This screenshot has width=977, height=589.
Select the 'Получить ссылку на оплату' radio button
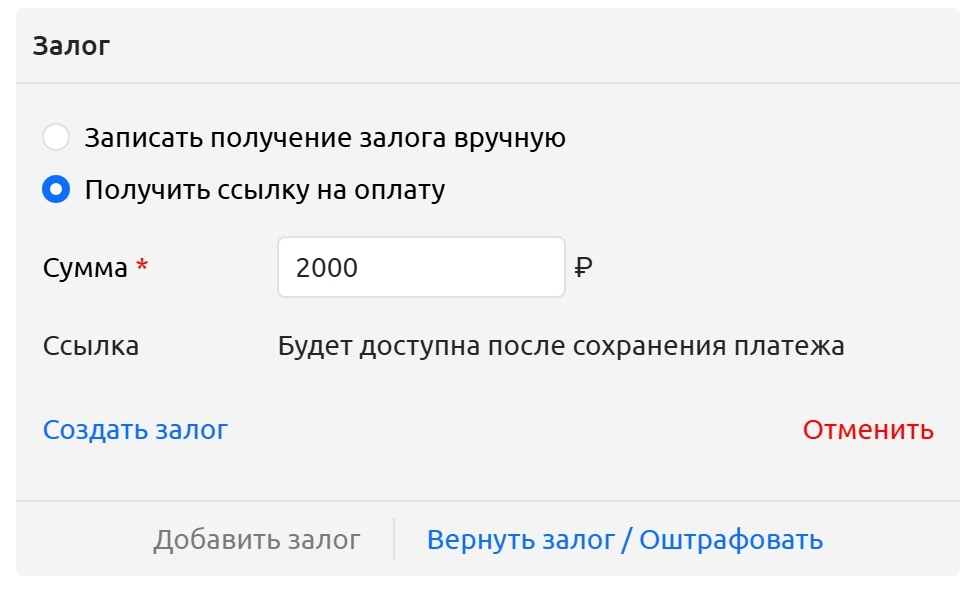pos(56,190)
